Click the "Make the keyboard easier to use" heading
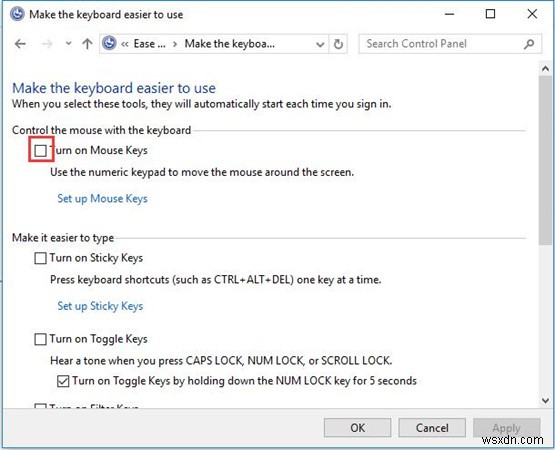 (114, 88)
